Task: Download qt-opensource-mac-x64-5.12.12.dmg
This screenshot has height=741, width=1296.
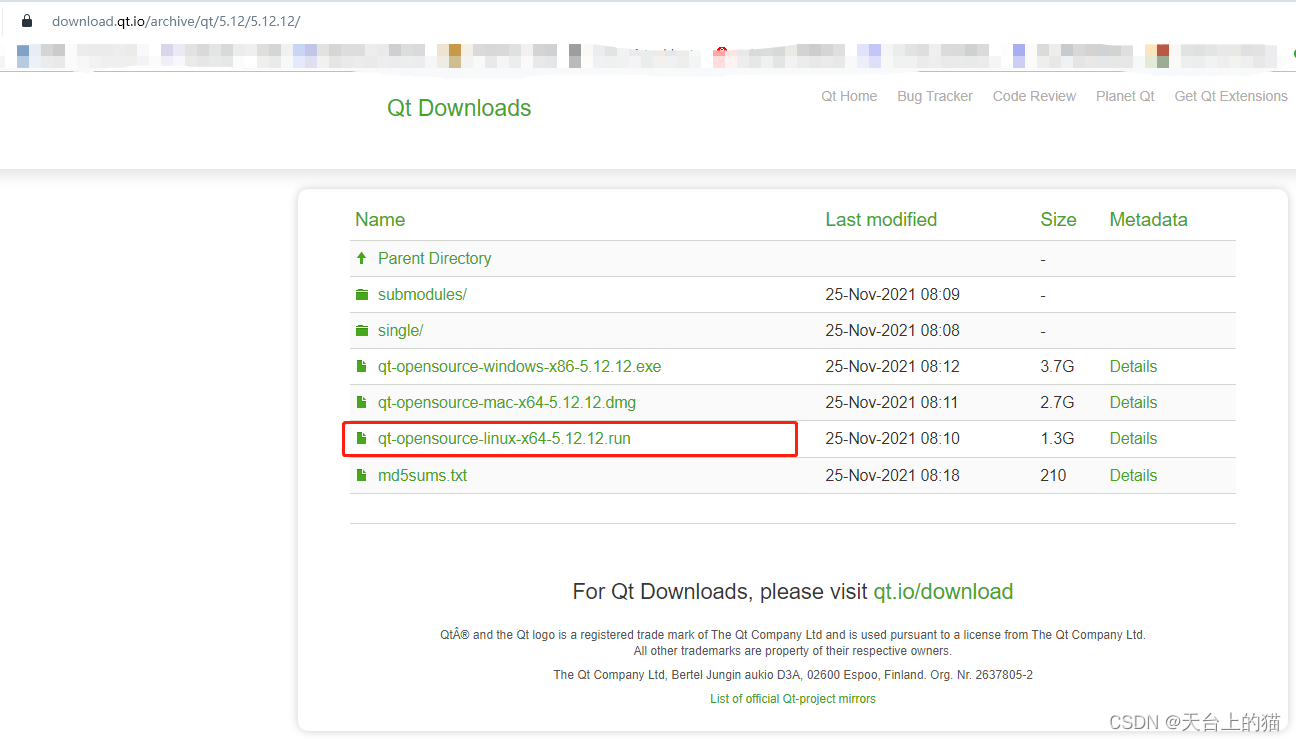Action: click(x=507, y=402)
